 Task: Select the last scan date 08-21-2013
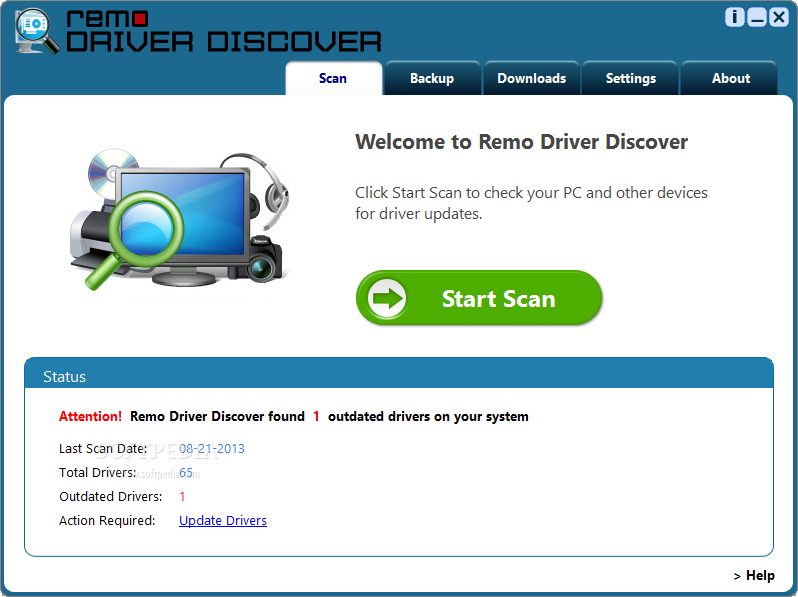click(x=212, y=448)
